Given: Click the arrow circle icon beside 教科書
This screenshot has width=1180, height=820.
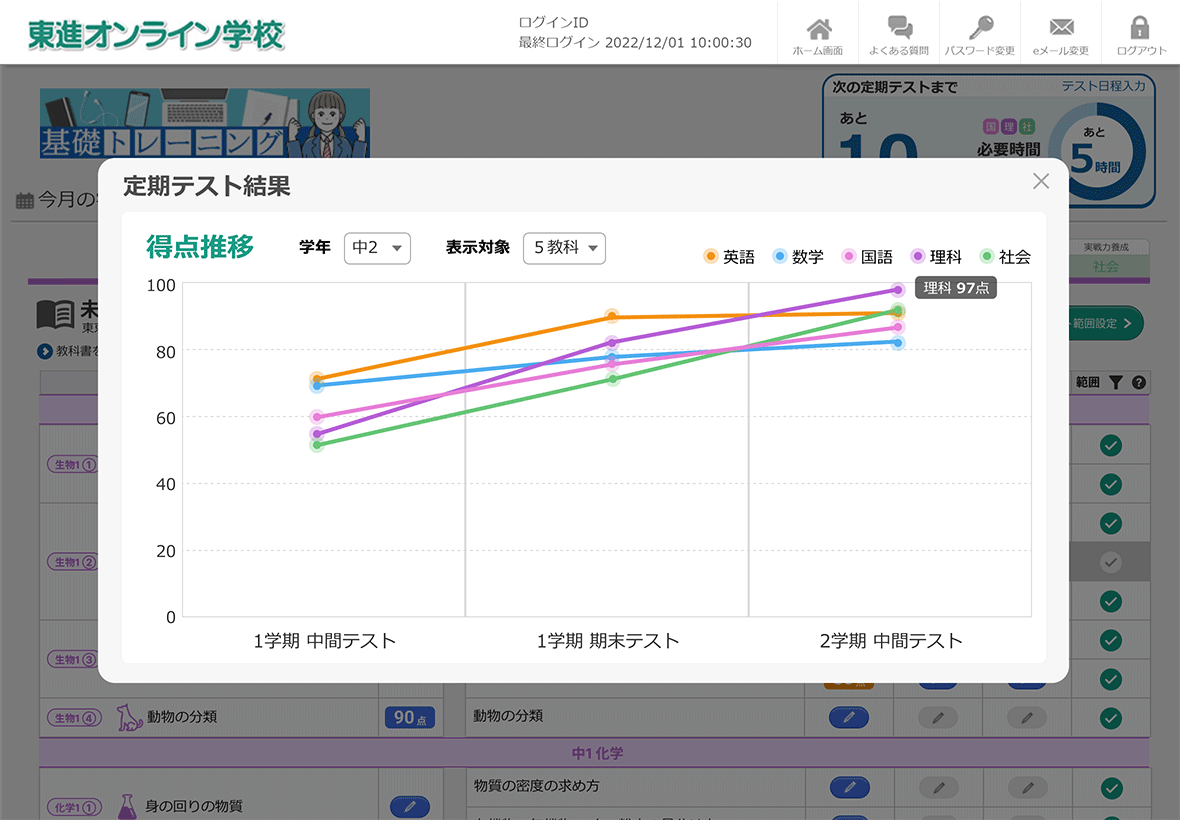Looking at the screenshot, I should 44,351.
